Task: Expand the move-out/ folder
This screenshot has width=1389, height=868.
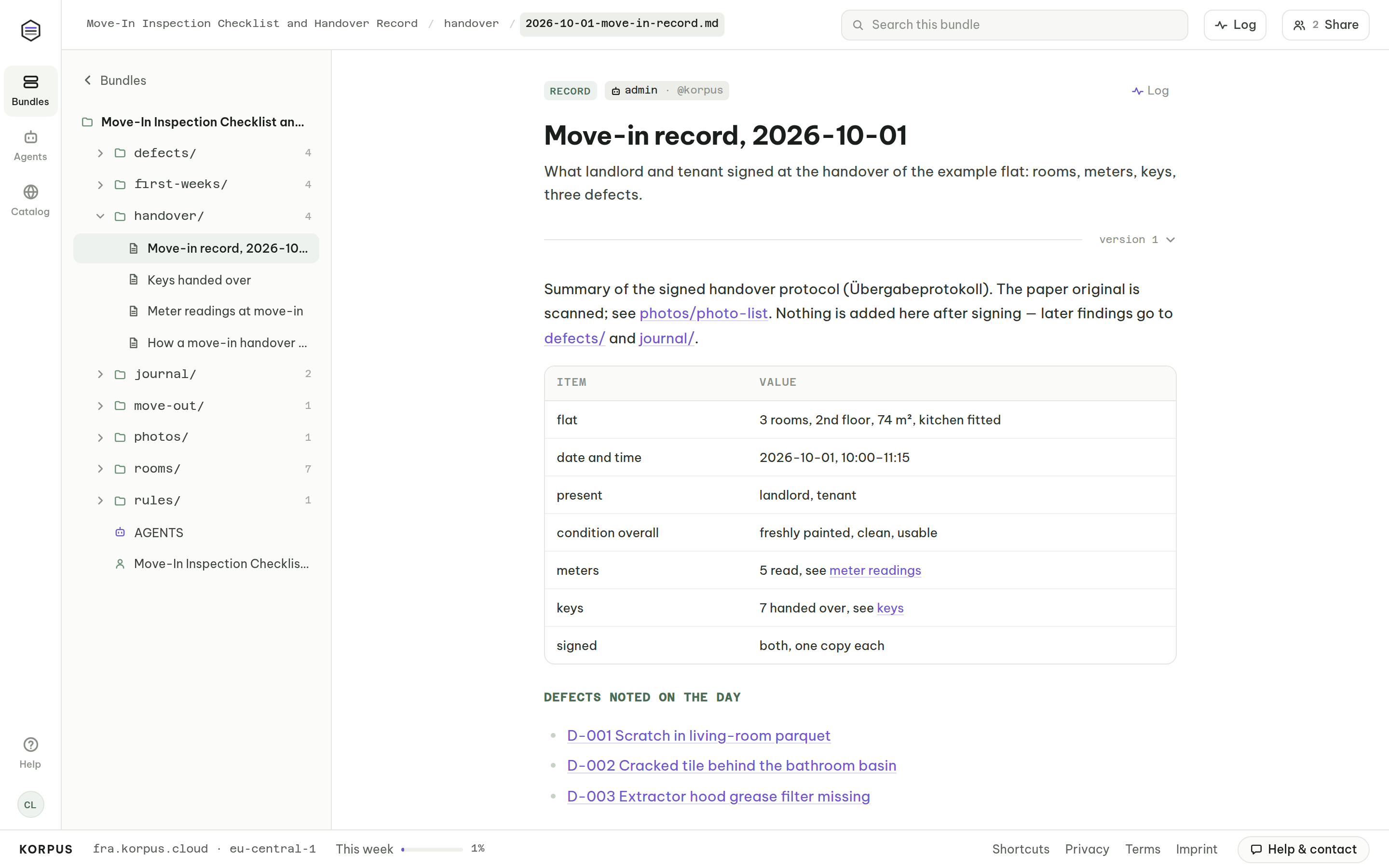Action: tap(100, 406)
